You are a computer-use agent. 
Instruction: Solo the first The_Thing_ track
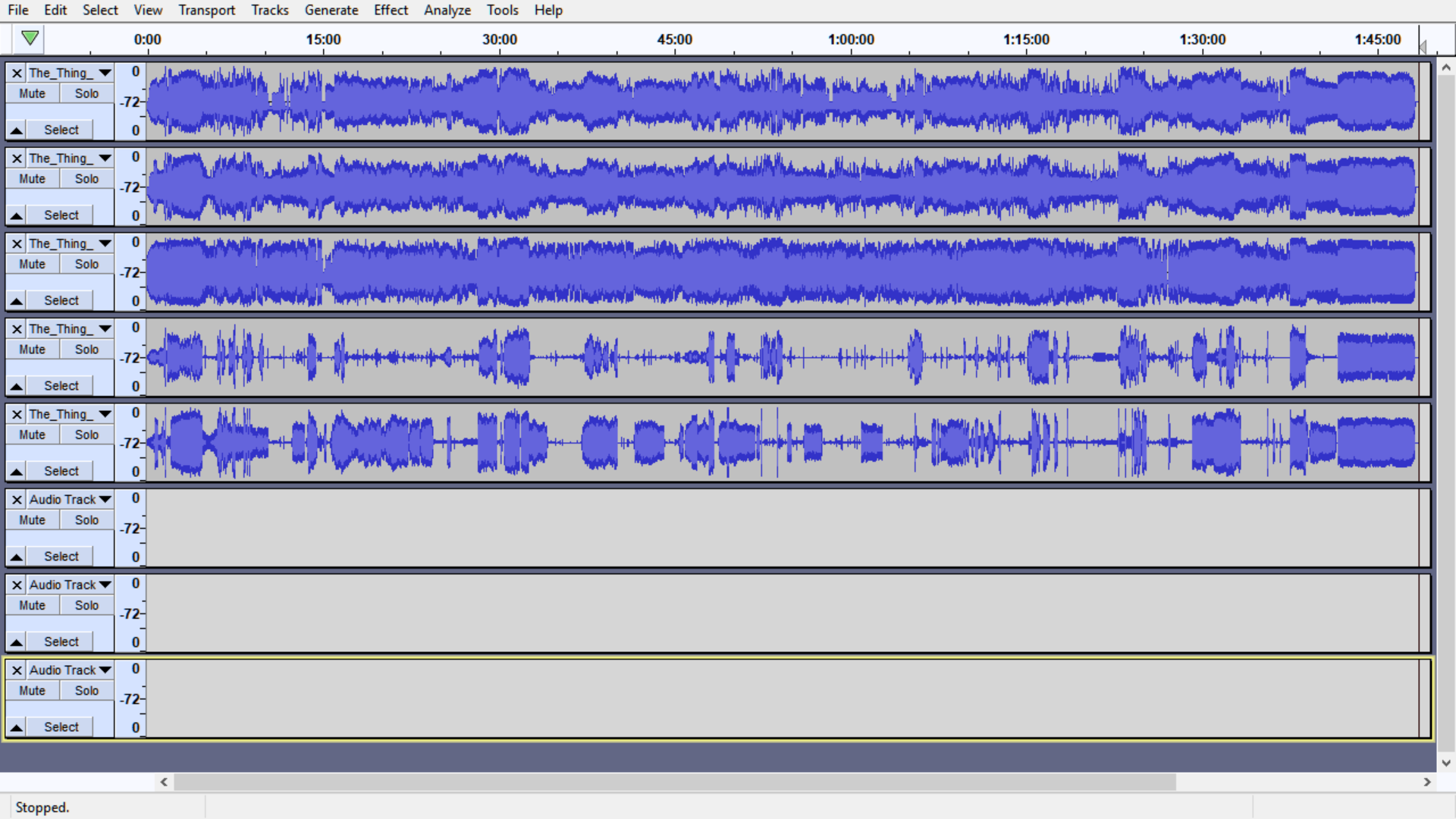[x=86, y=94]
